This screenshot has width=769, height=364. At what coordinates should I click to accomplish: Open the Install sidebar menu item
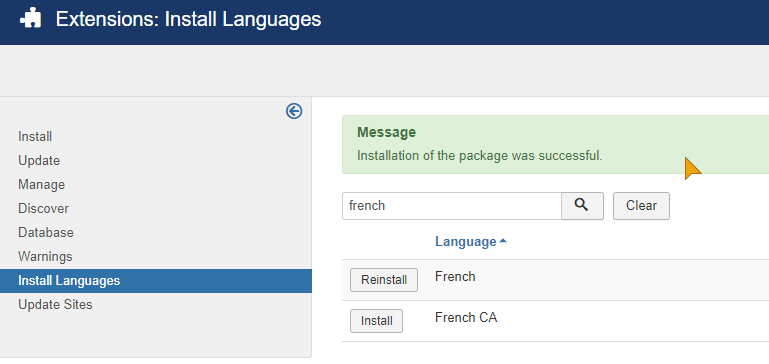point(35,136)
